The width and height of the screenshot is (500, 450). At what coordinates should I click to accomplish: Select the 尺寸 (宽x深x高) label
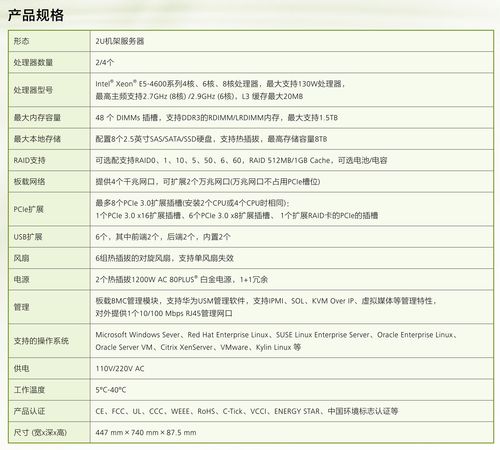[x=40, y=433]
